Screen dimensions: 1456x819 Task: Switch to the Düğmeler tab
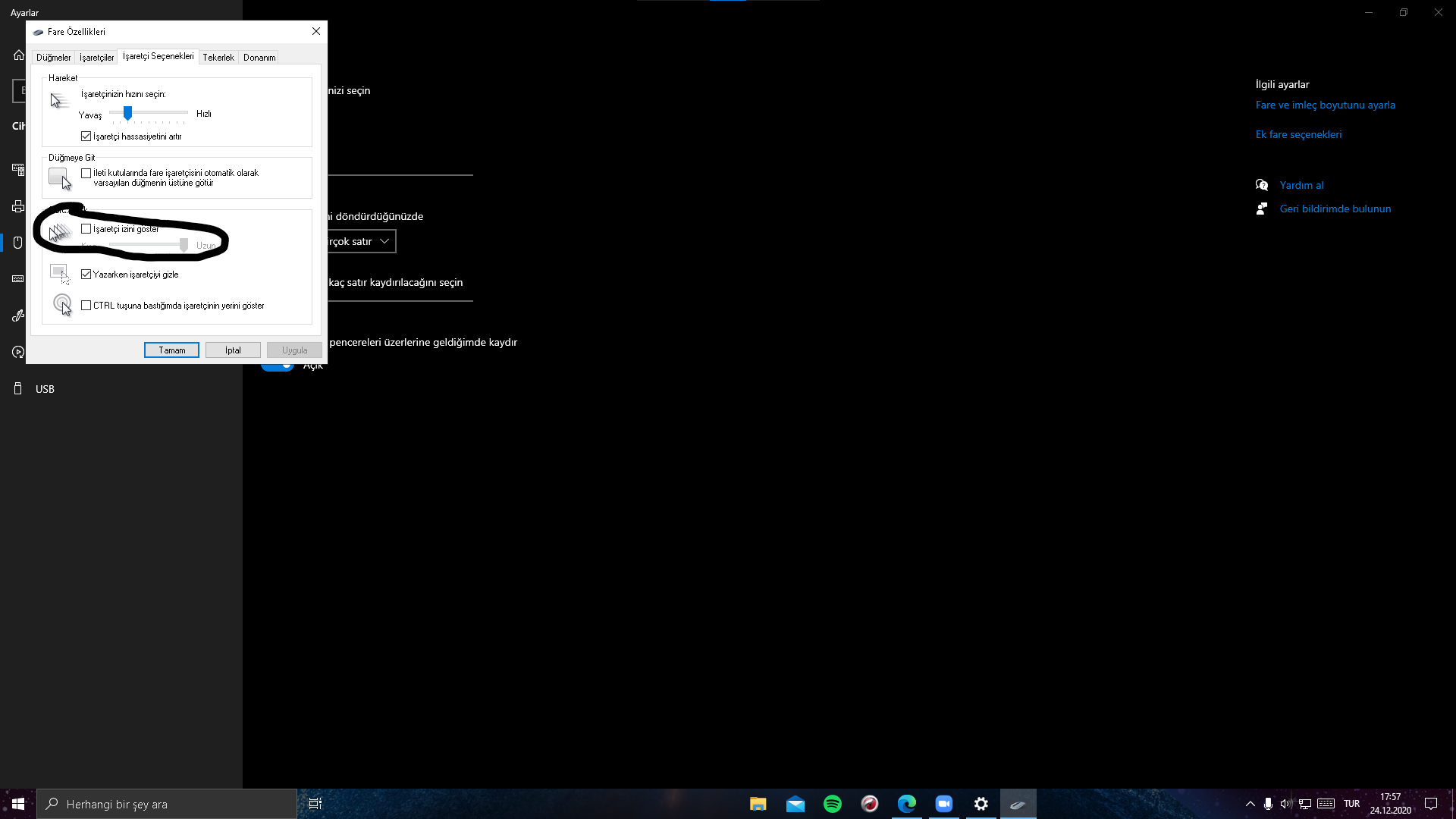tap(53, 58)
